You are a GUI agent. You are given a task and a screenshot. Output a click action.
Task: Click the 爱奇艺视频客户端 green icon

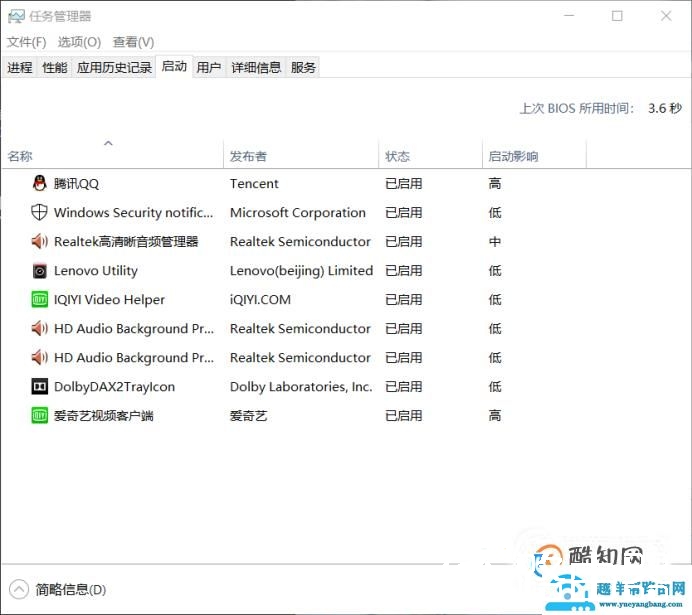(39, 416)
